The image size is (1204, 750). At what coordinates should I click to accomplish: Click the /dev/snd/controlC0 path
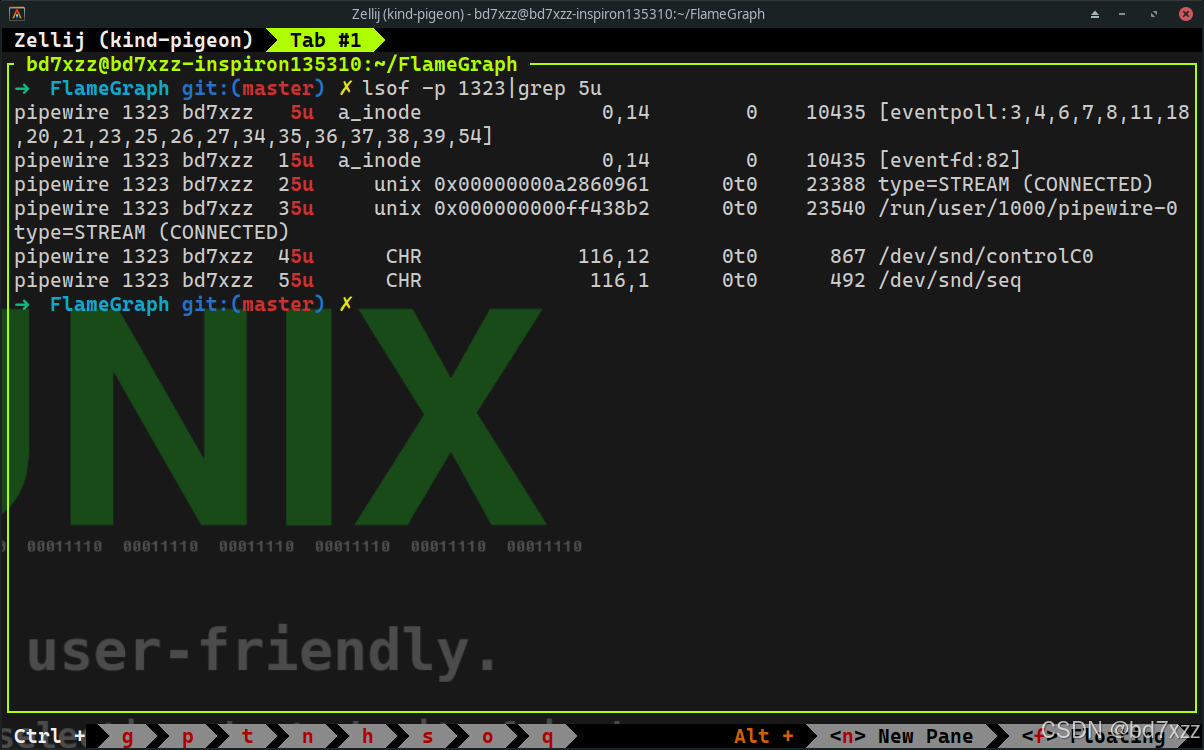point(986,257)
